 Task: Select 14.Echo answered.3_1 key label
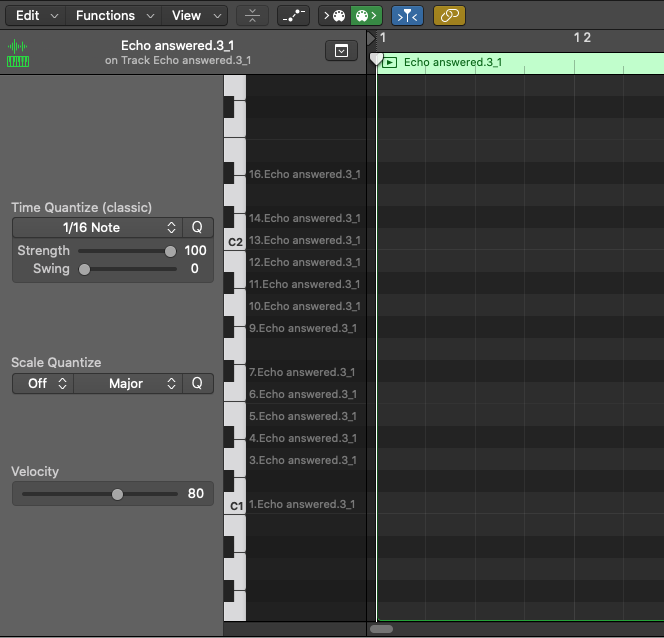(305, 218)
